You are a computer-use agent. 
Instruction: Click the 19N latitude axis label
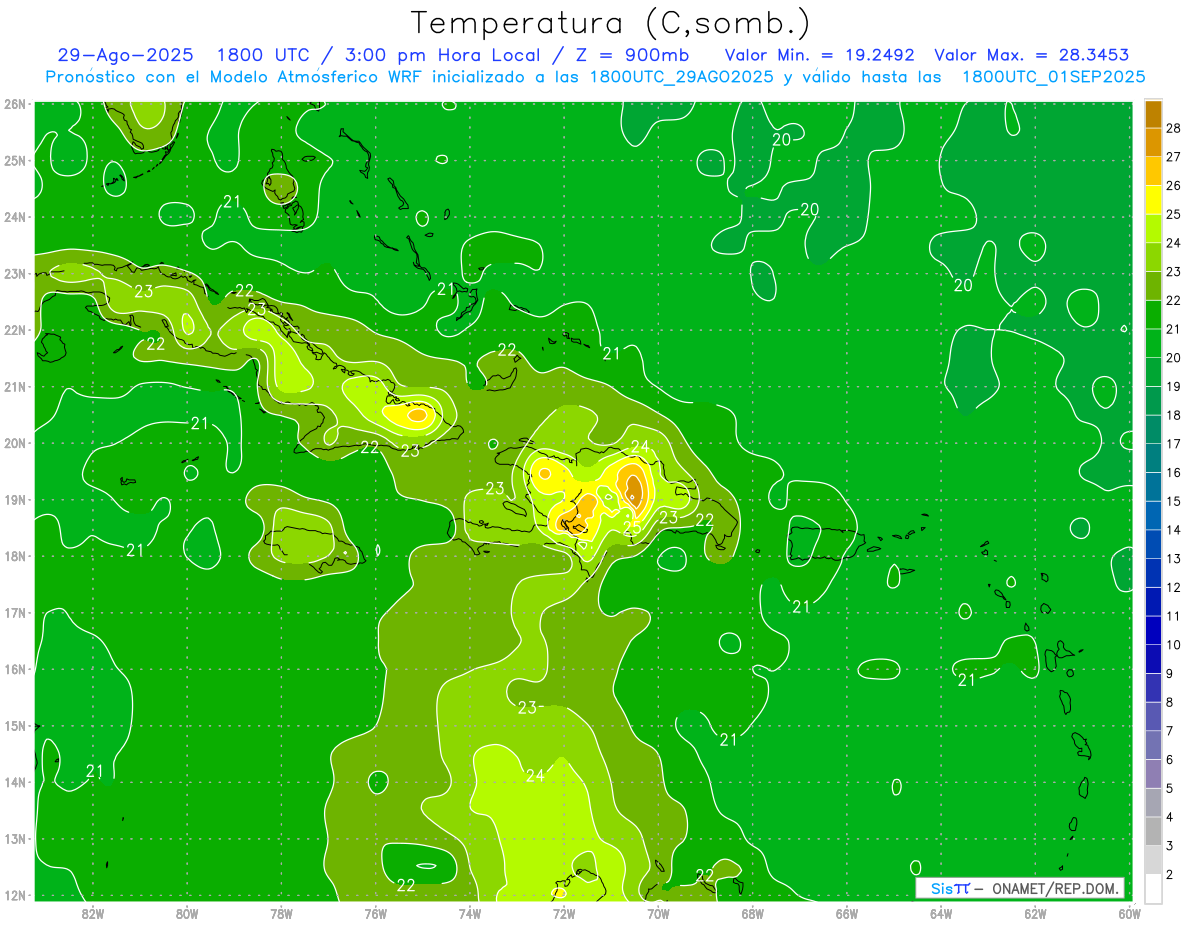pos(15,499)
